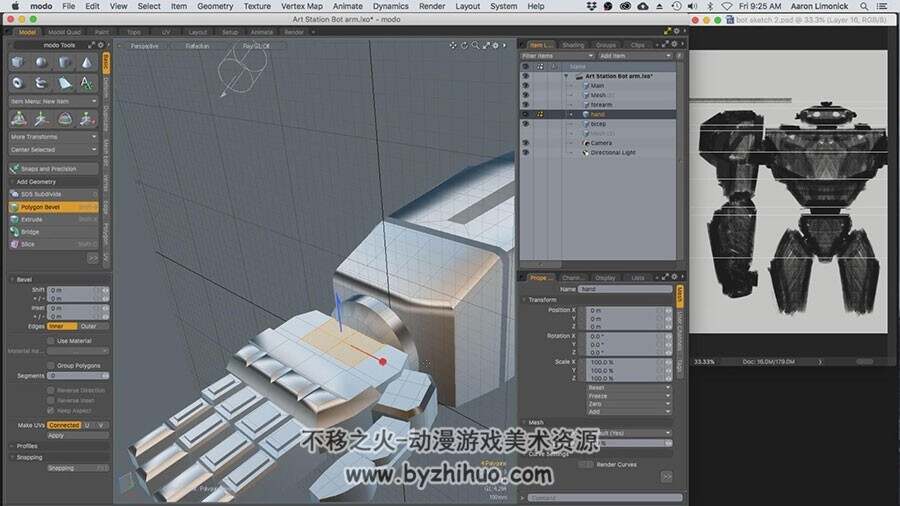The height and width of the screenshot is (506, 900).
Task: Select the cube primitive tool
Action: [18, 62]
